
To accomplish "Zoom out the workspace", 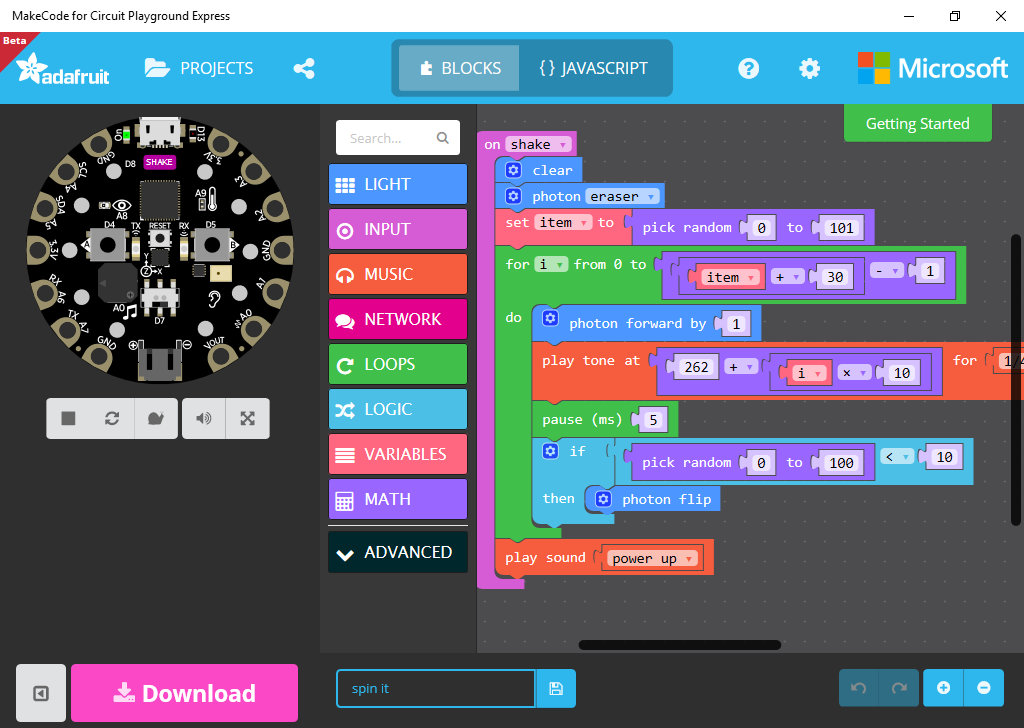I will pyautogui.click(x=984, y=688).
